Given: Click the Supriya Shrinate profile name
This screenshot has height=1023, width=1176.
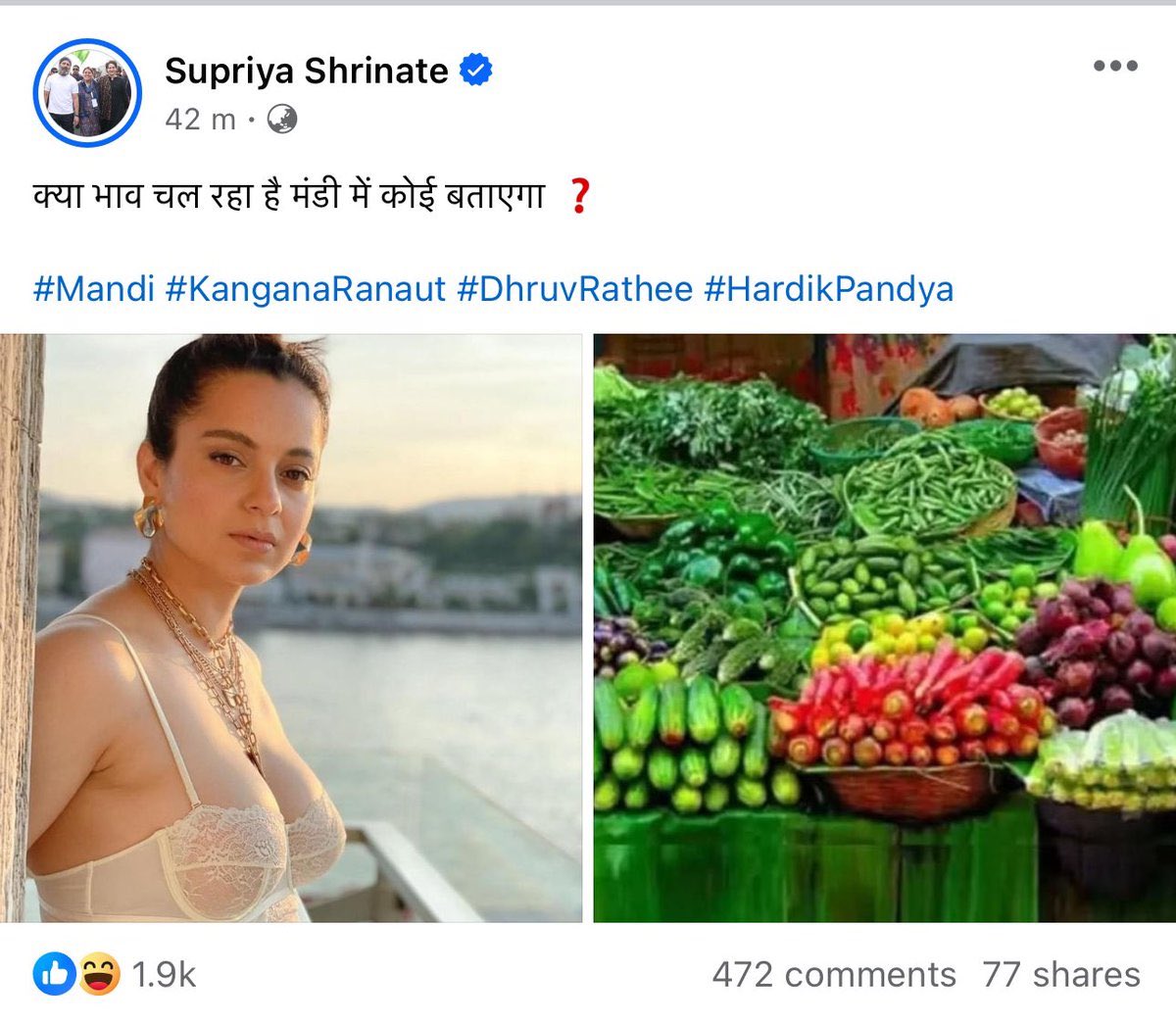Looking at the screenshot, I should (306, 71).
